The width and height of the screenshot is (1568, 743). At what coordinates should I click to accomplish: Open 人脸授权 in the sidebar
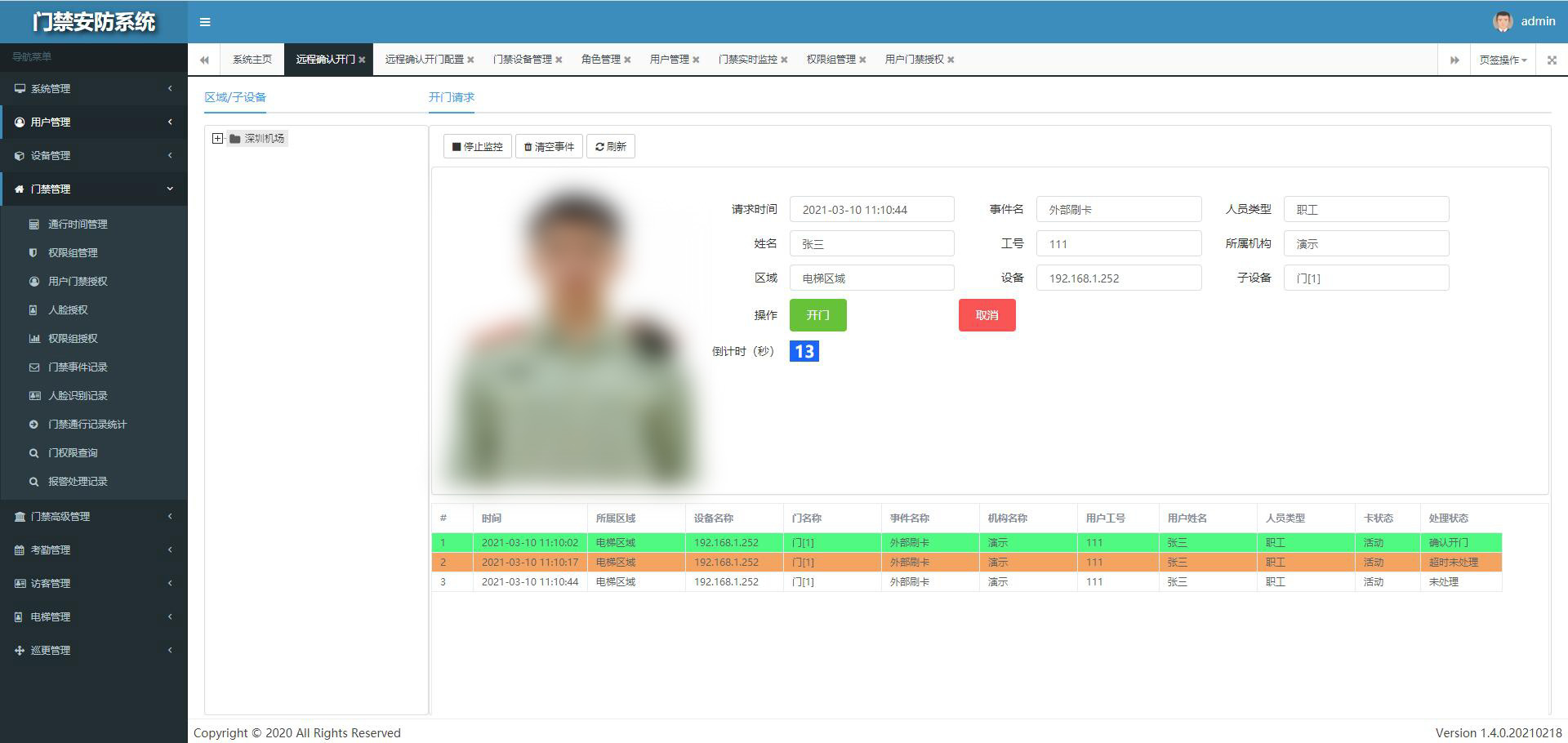(x=68, y=309)
